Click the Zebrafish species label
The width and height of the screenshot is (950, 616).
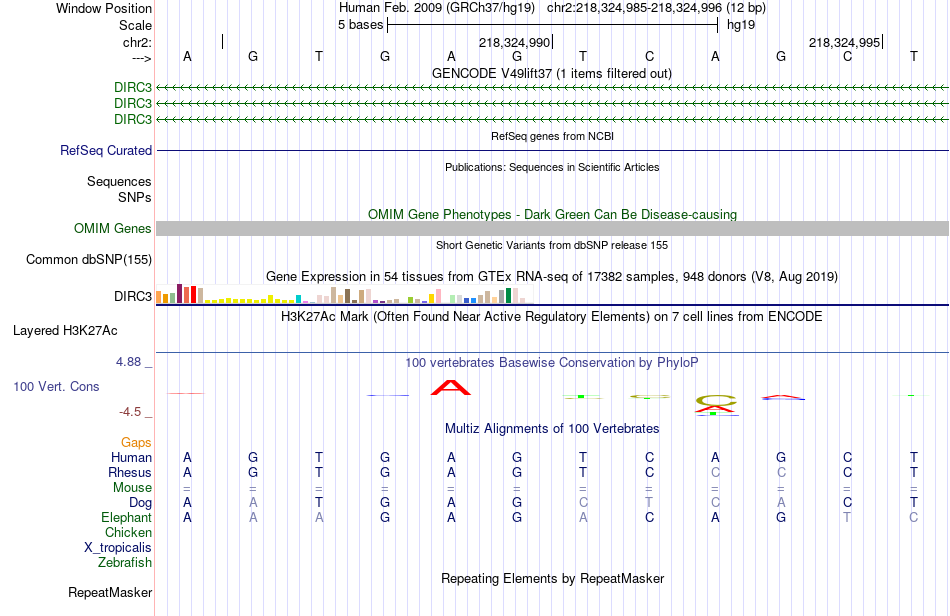click(125, 563)
